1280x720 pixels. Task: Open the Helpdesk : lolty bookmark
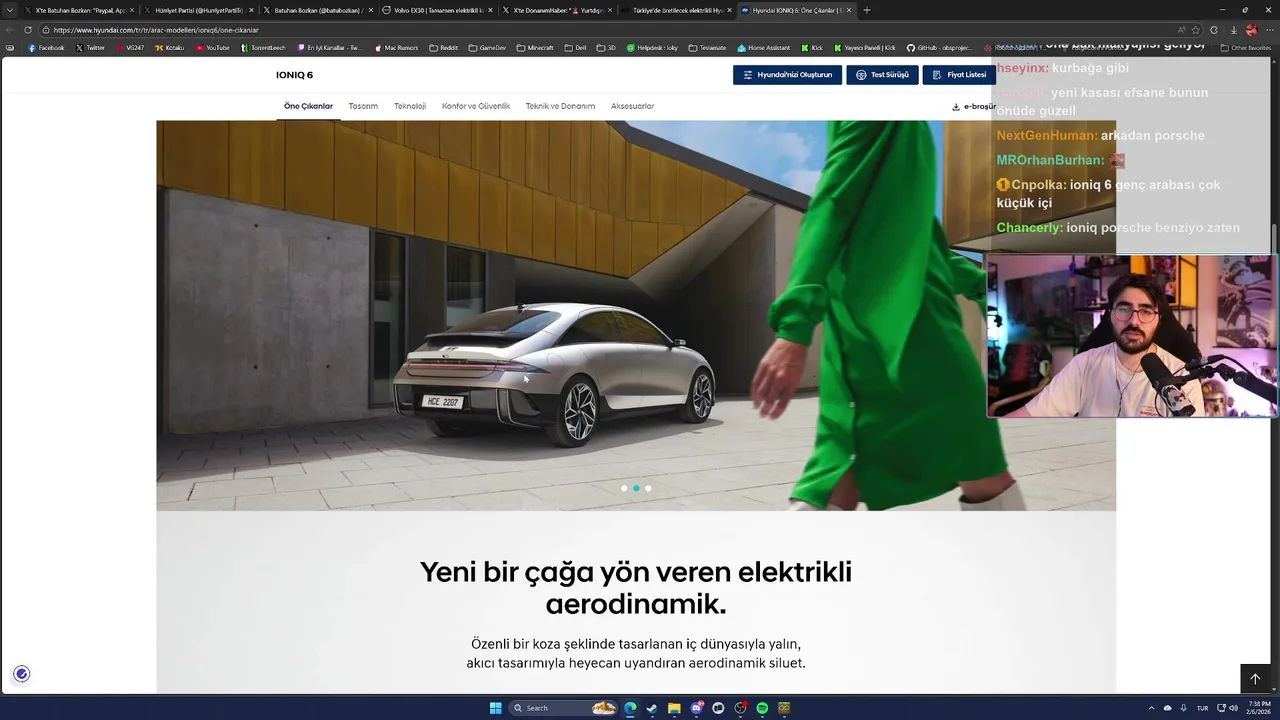pos(652,47)
